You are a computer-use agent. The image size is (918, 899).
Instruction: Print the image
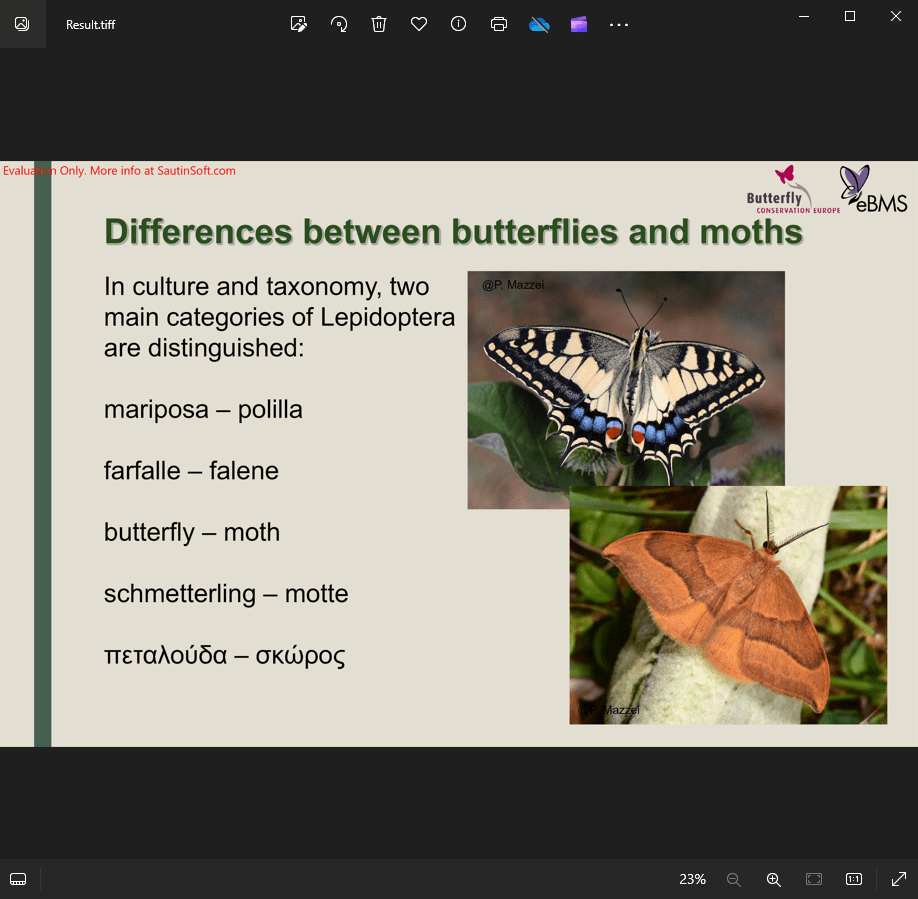(499, 24)
